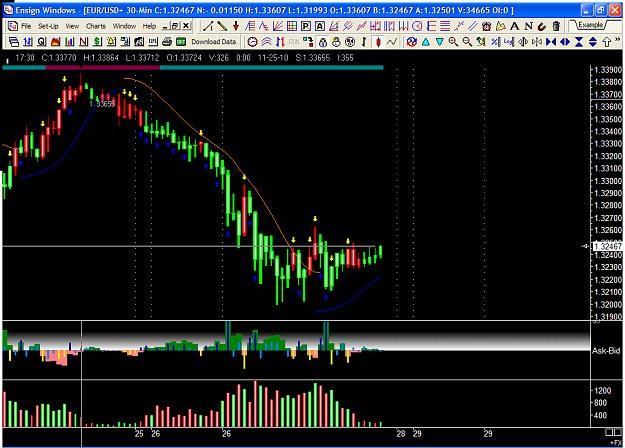
Task: Open the yellow bell alerts icon
Action: point(111,41)
